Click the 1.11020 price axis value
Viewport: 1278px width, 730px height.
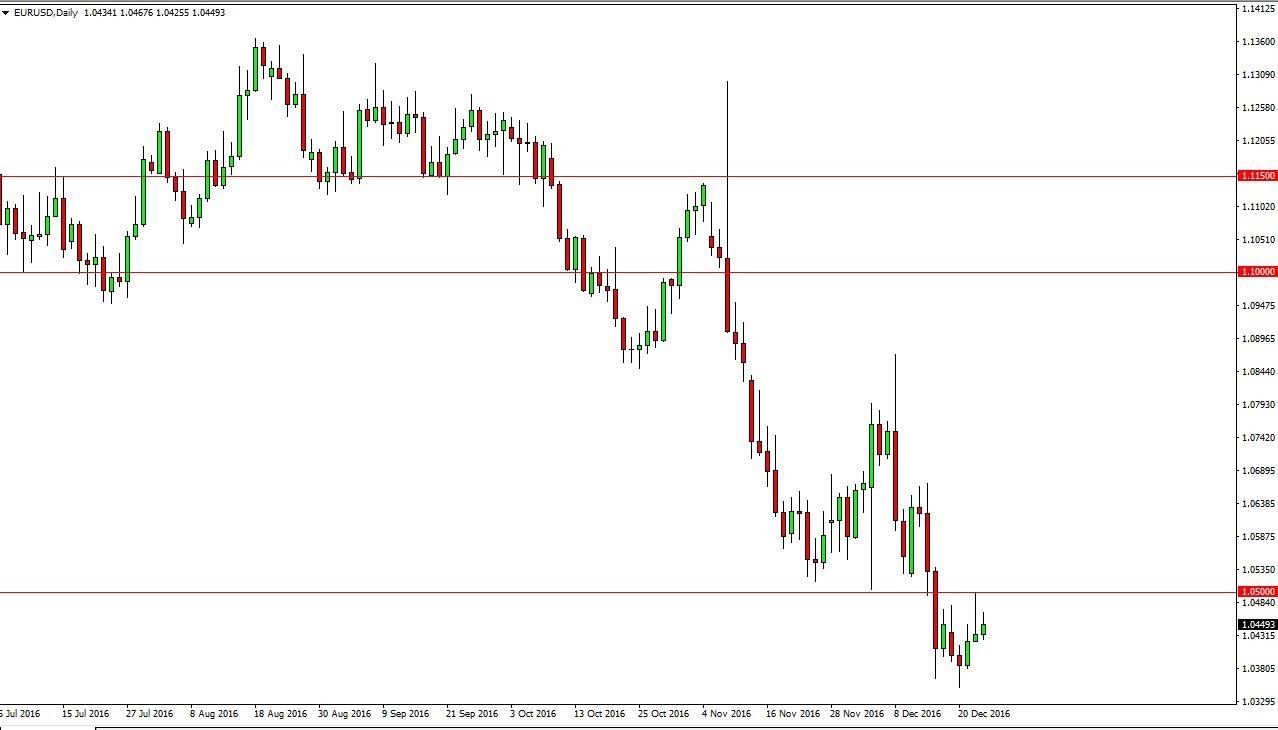click(x=1257, y=207)
